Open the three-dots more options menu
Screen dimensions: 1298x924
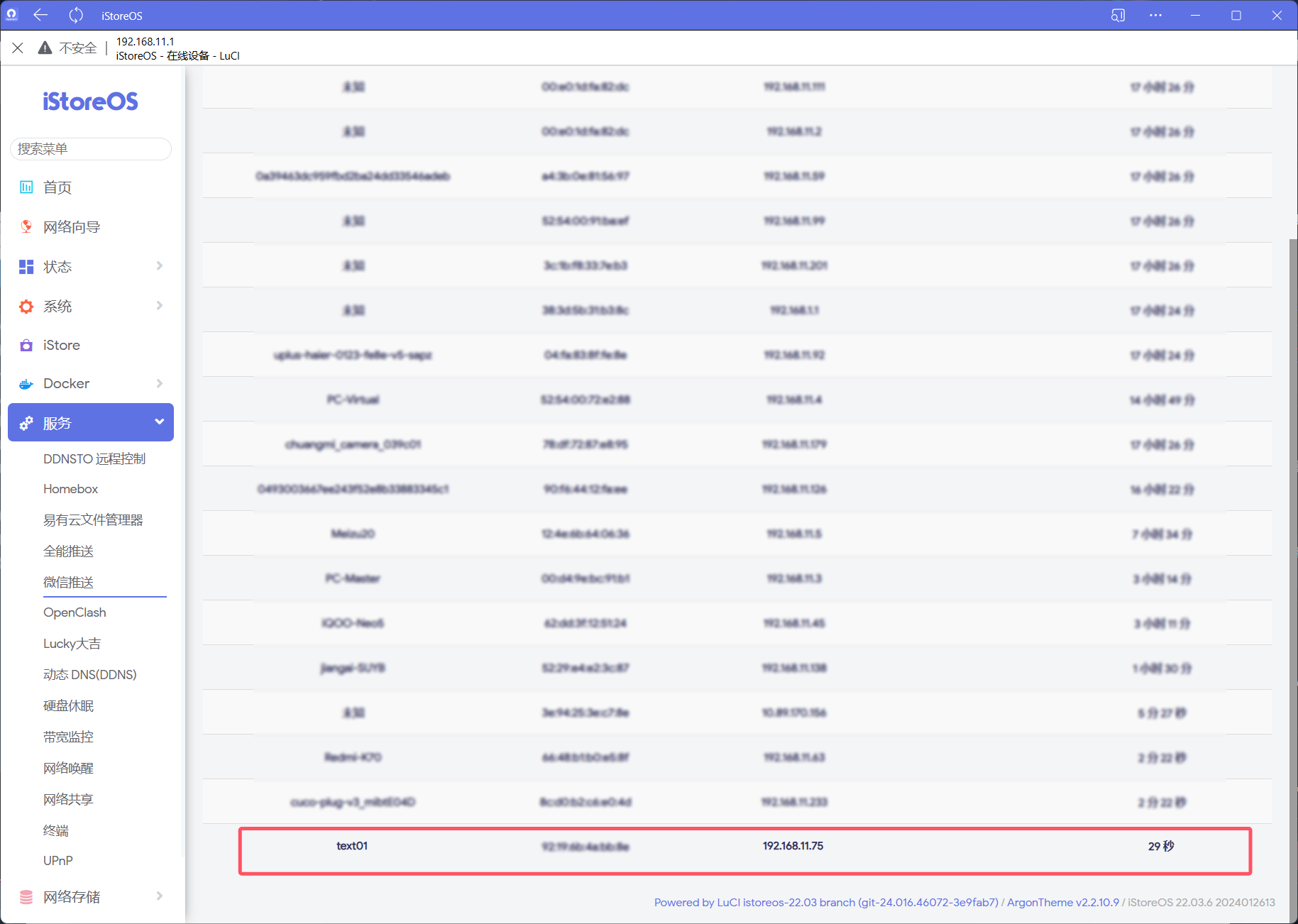point(1155,16)
